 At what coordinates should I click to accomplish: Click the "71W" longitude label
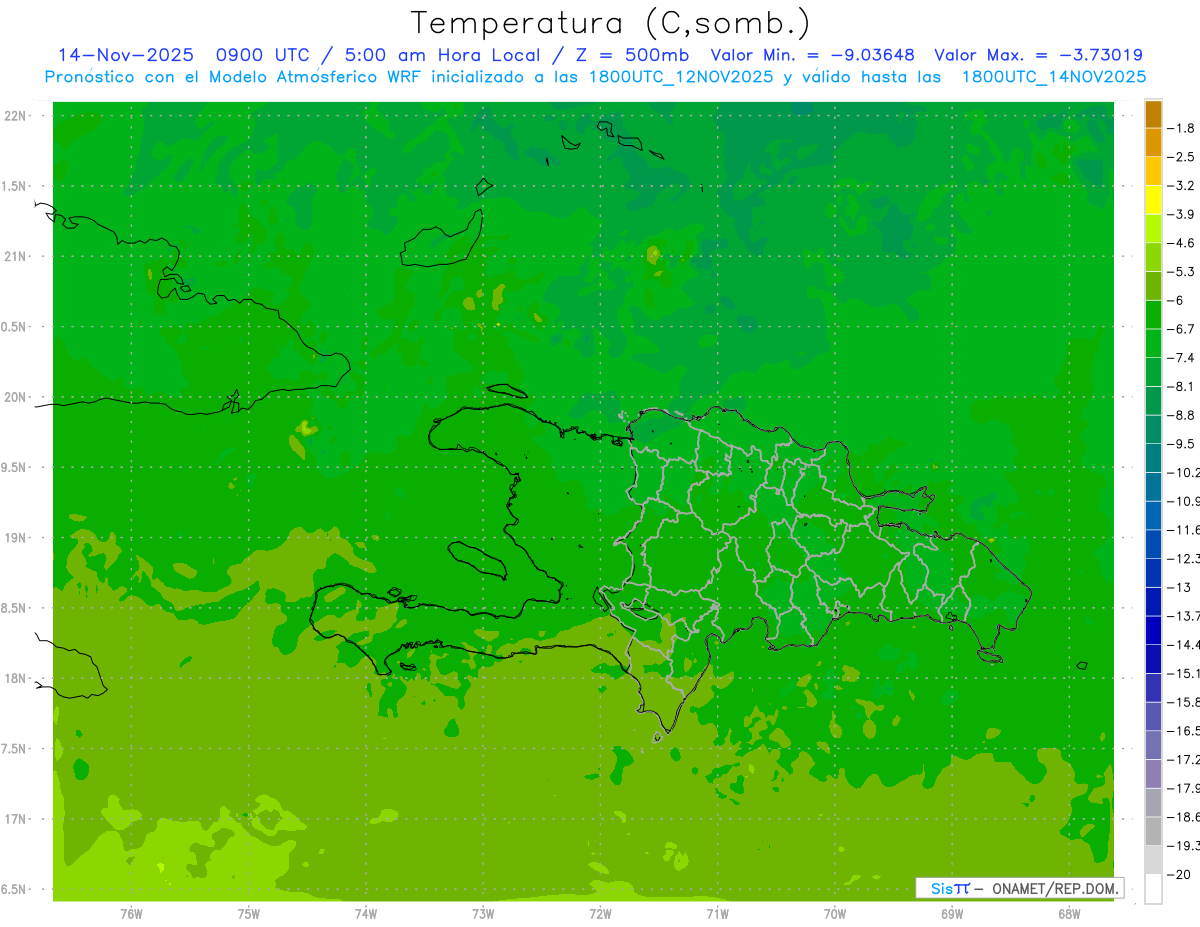click(717, 913)
